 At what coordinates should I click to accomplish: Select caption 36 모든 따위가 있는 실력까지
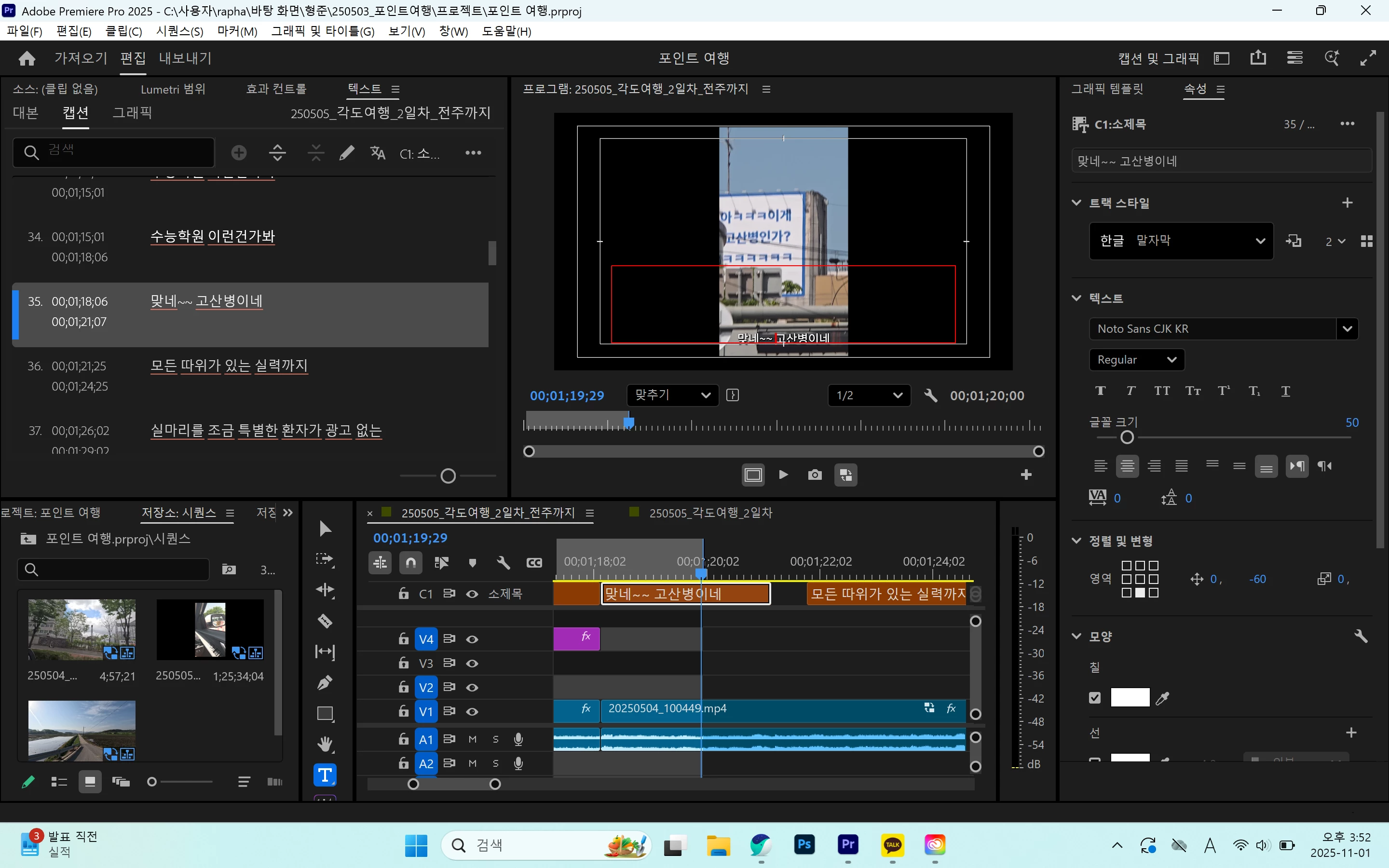229,366
